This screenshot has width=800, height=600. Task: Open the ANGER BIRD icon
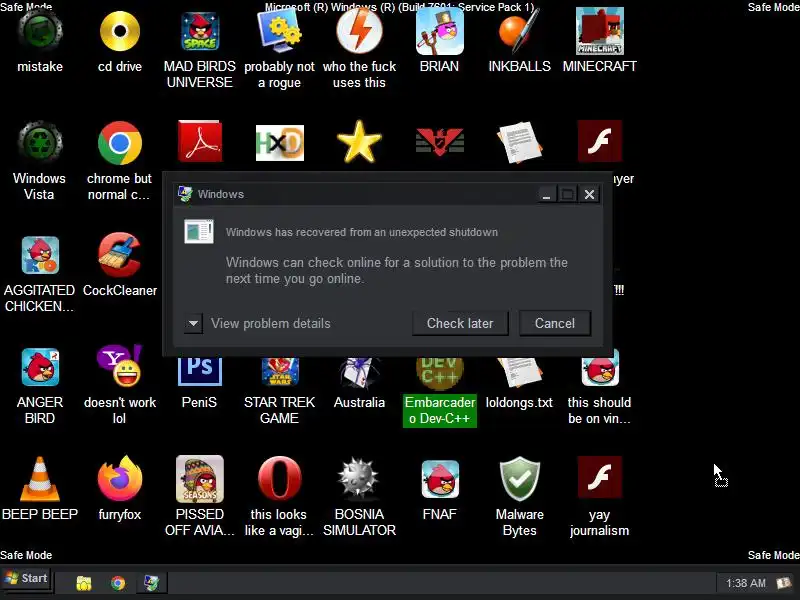tap(40, 367)
